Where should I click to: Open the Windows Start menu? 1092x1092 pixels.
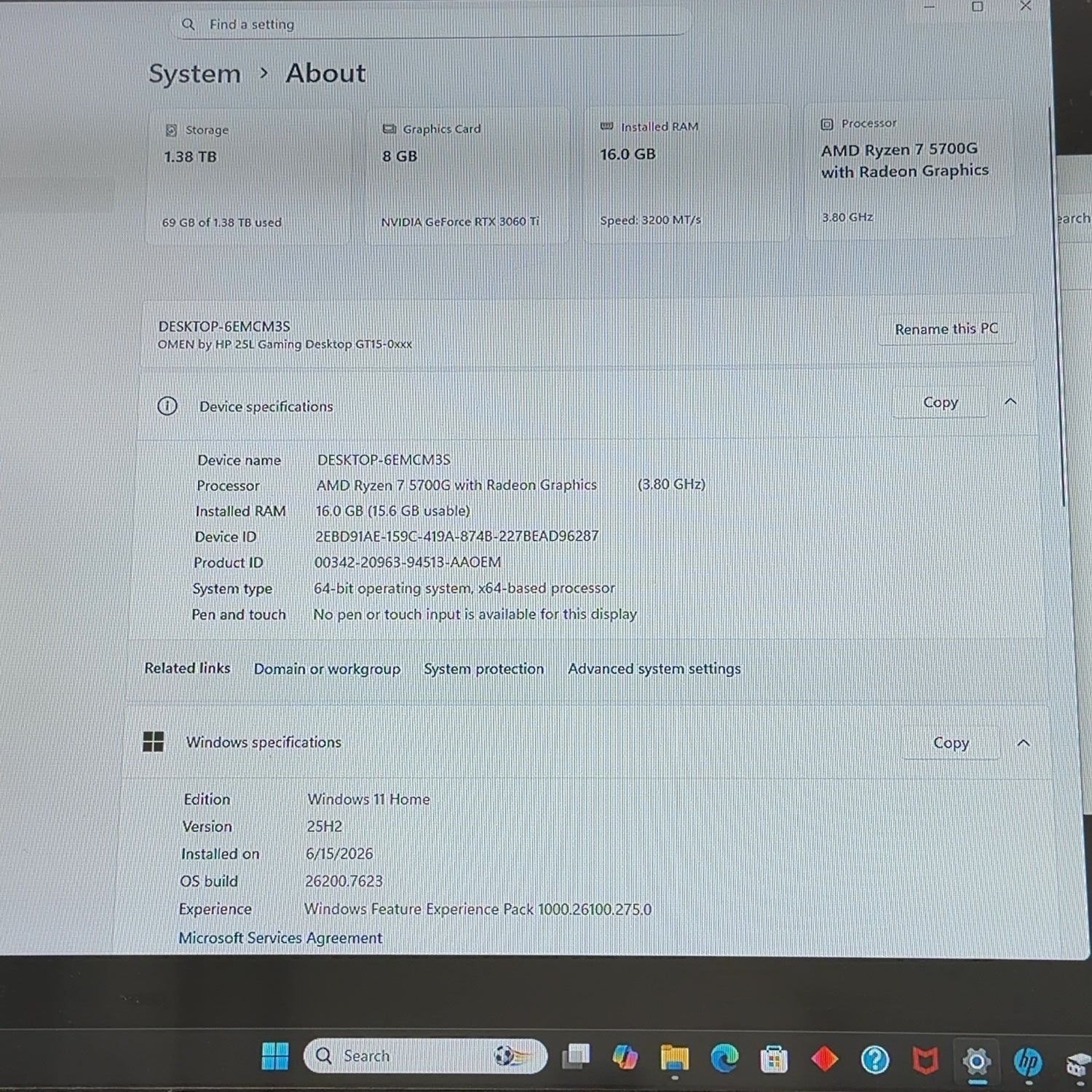pos(274,1056)
